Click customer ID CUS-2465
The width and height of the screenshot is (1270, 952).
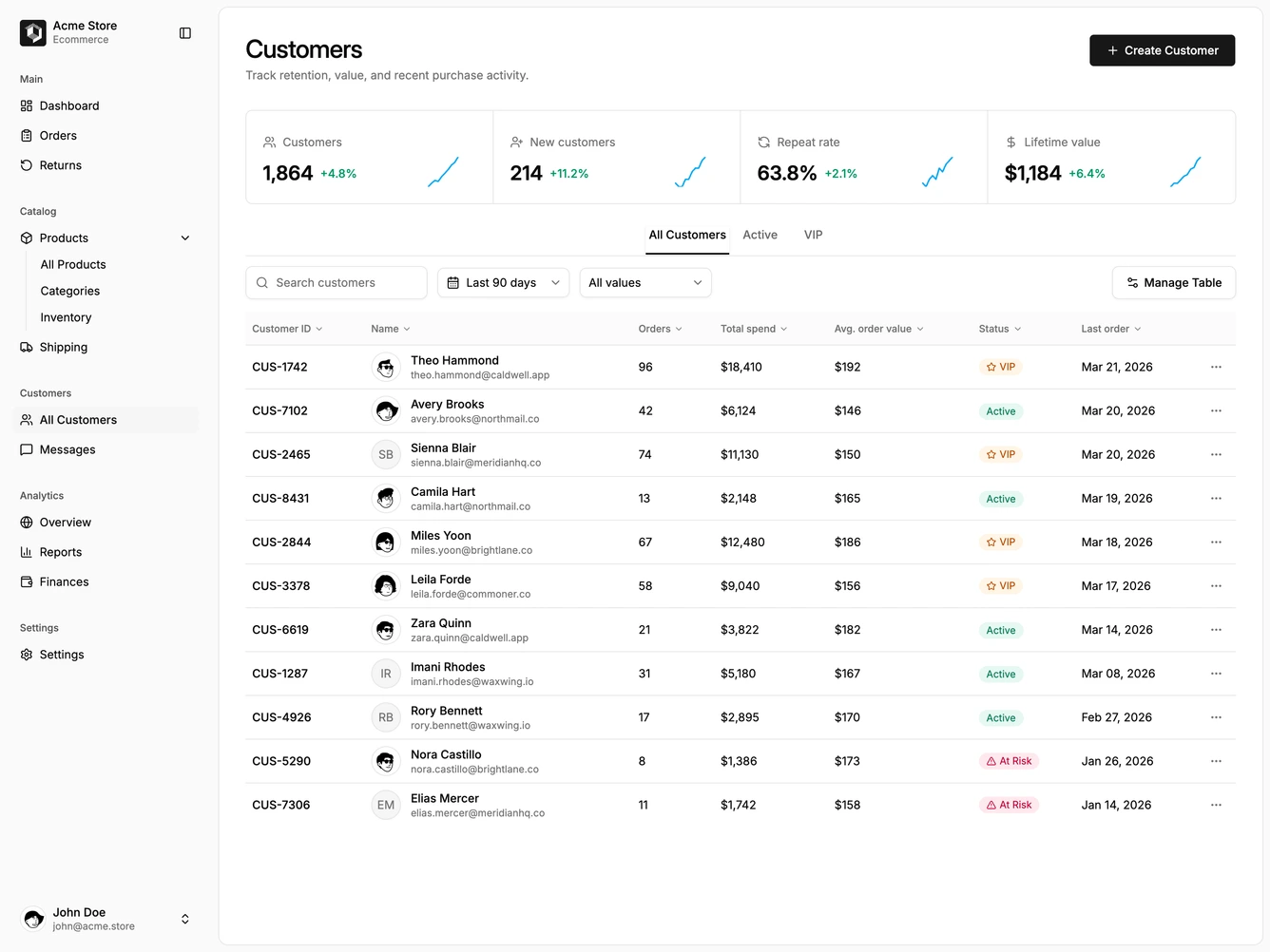click(281, 455)
